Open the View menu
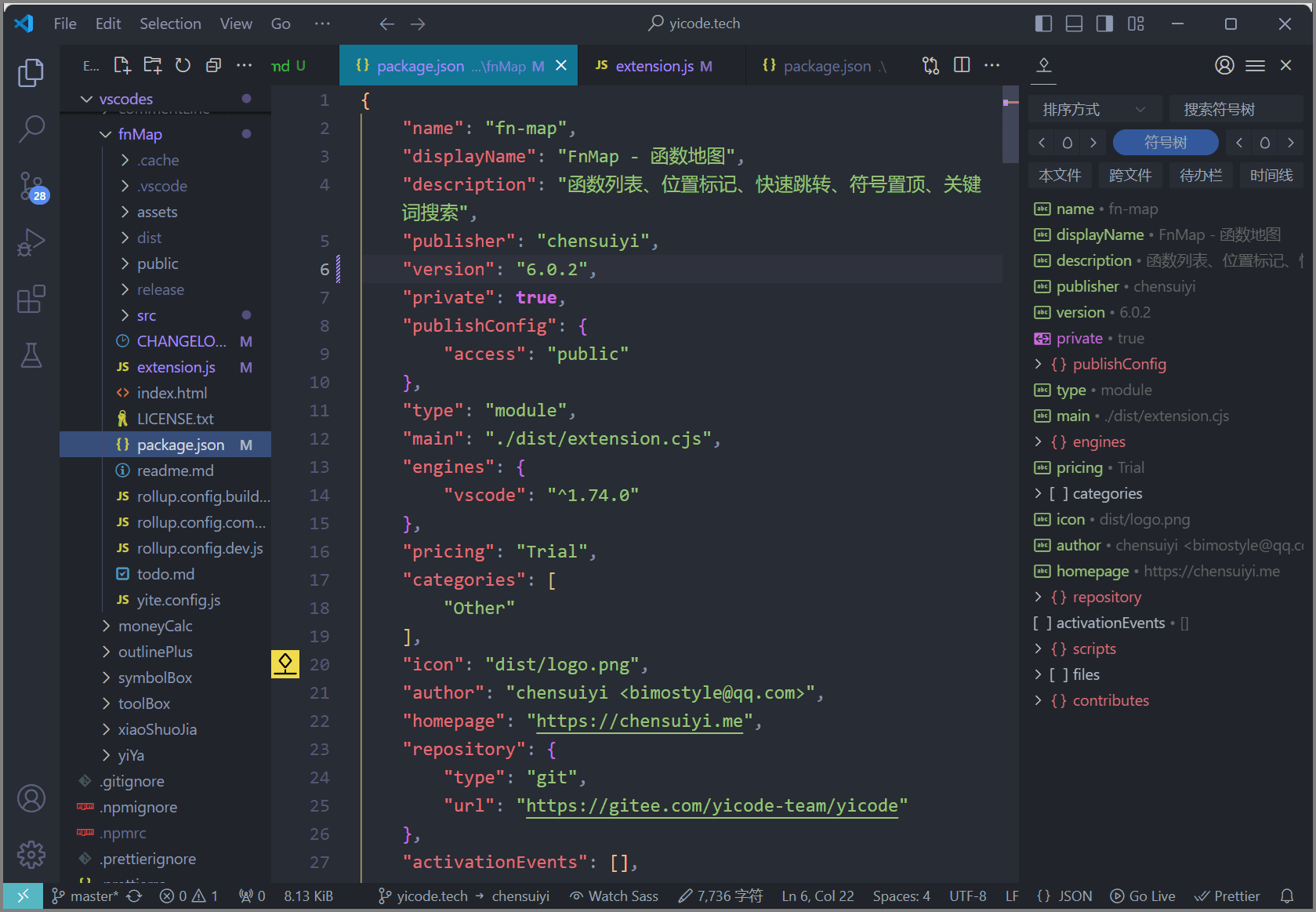Viewport: 1316px width, 912px height. point(236,24)
